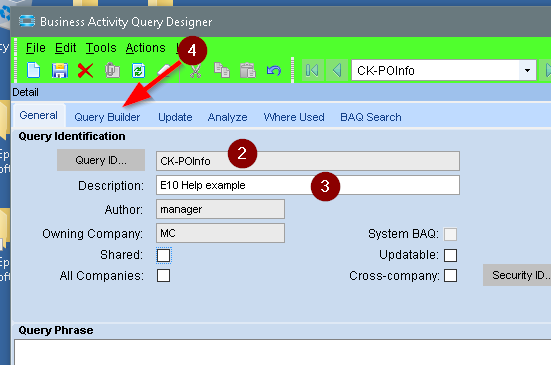Switch to the Update tab
551x365 pixels.
pos(175,117)
